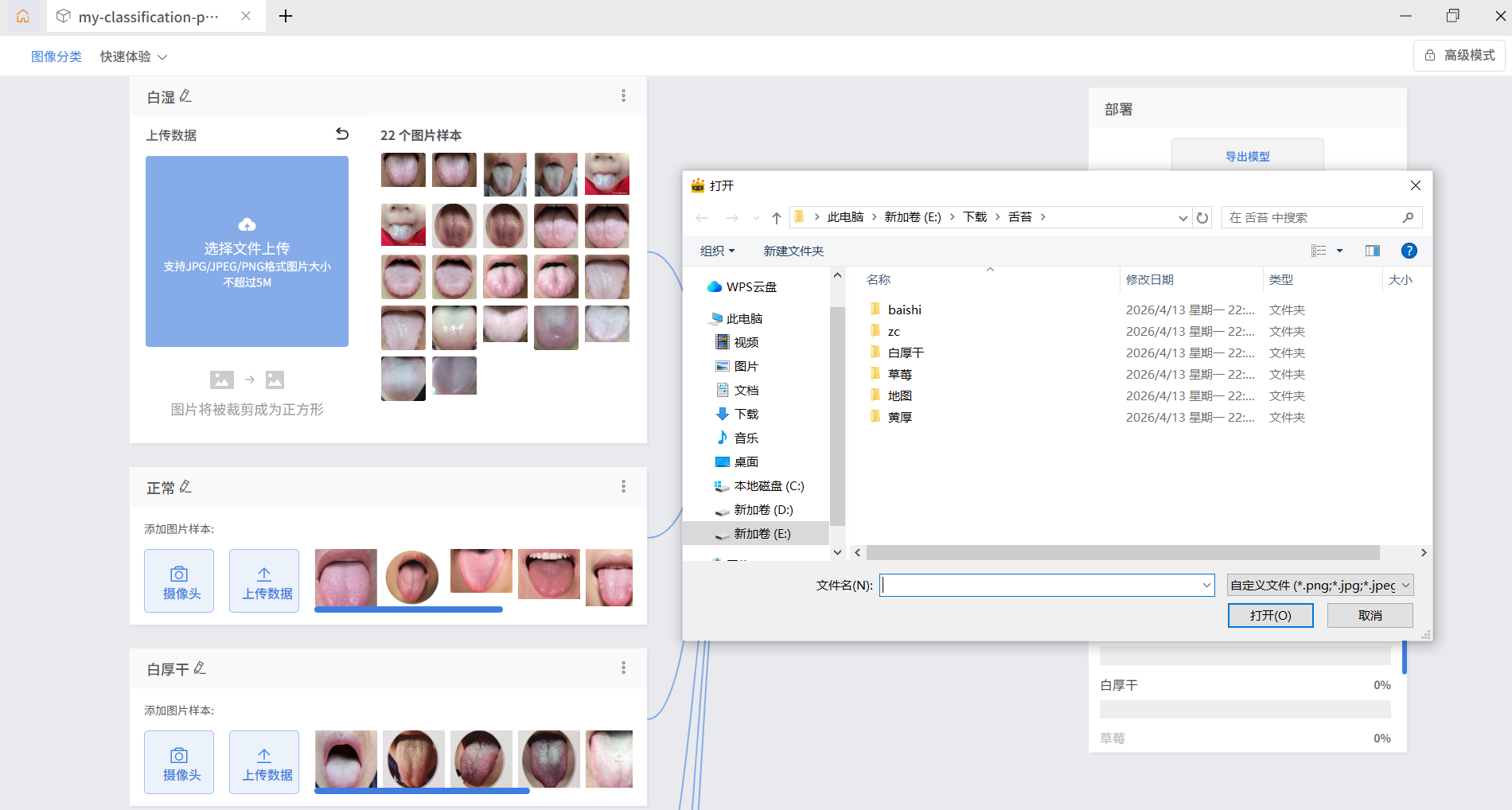Toggle the preview pane icon in dialog
1512x810 pixels.
click(1372, 251)
